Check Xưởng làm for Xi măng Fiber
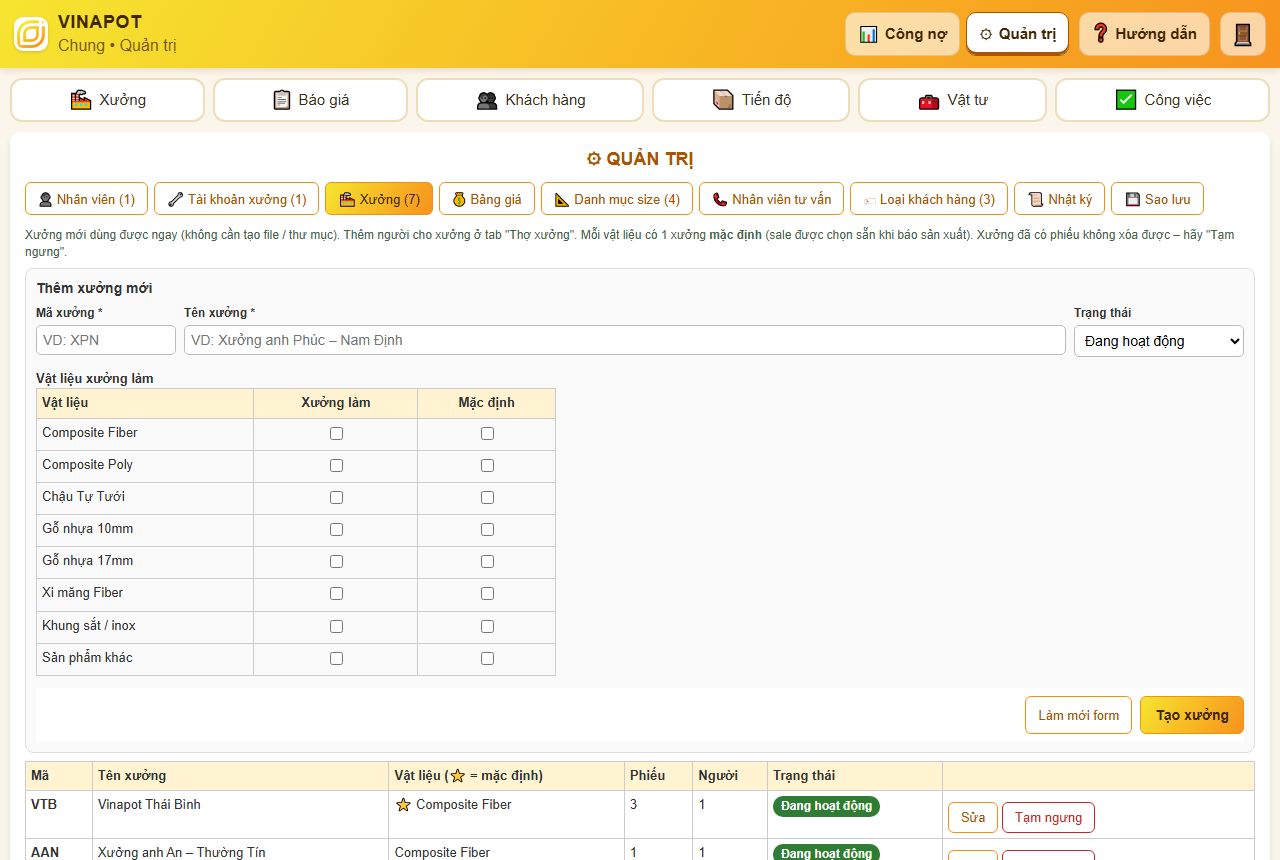 click(x=336, y=593)
